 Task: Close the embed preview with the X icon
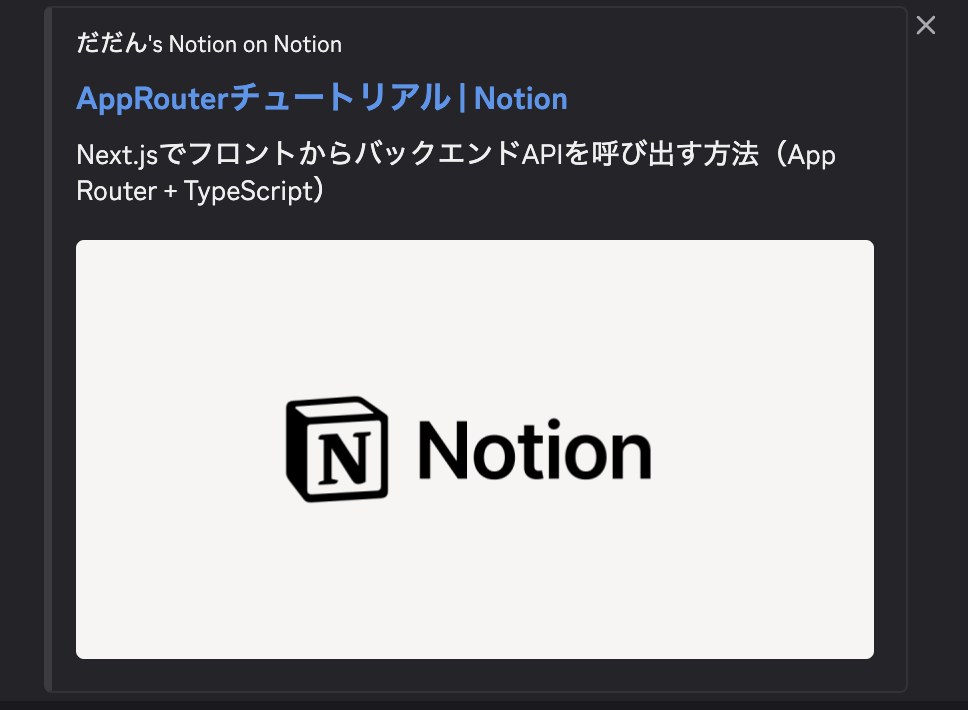tap(925, 25)
